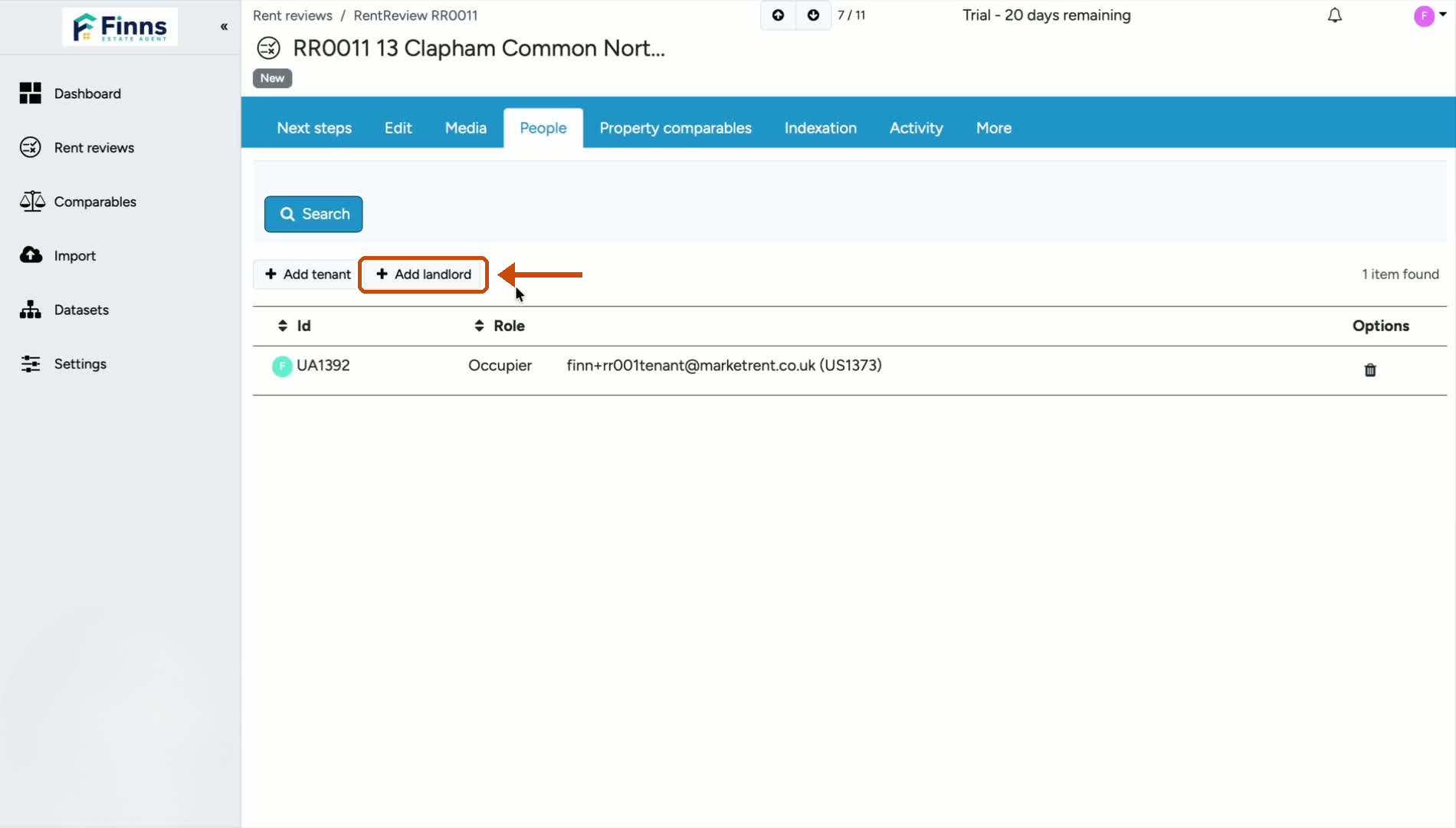Viewport: 1456px width, 828px height.
Task: Go to next record with down arrow
Action: 813,15
